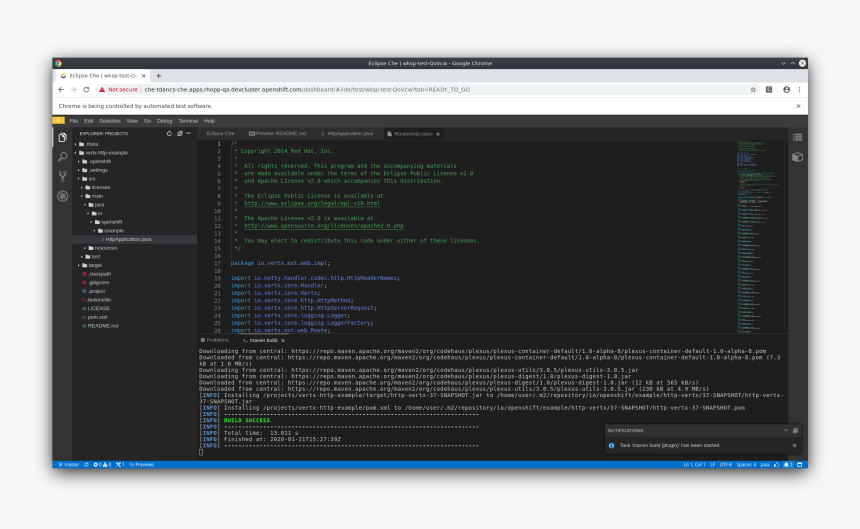Viewport: 860px width, 529px height.
Task: Open the .gitignore file
Action: 98,283
